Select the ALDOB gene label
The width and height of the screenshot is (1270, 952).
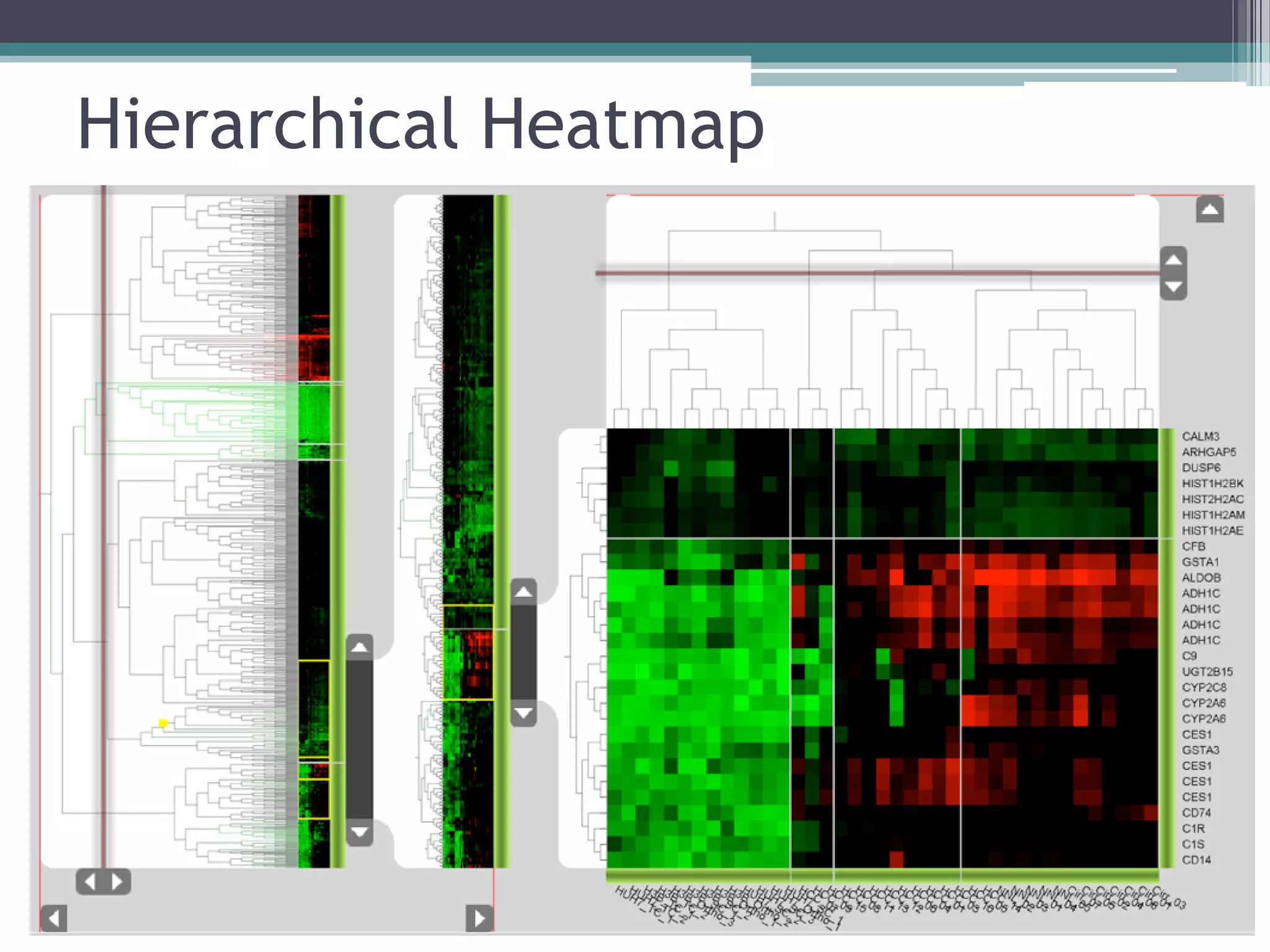[x=1201, y=578]
